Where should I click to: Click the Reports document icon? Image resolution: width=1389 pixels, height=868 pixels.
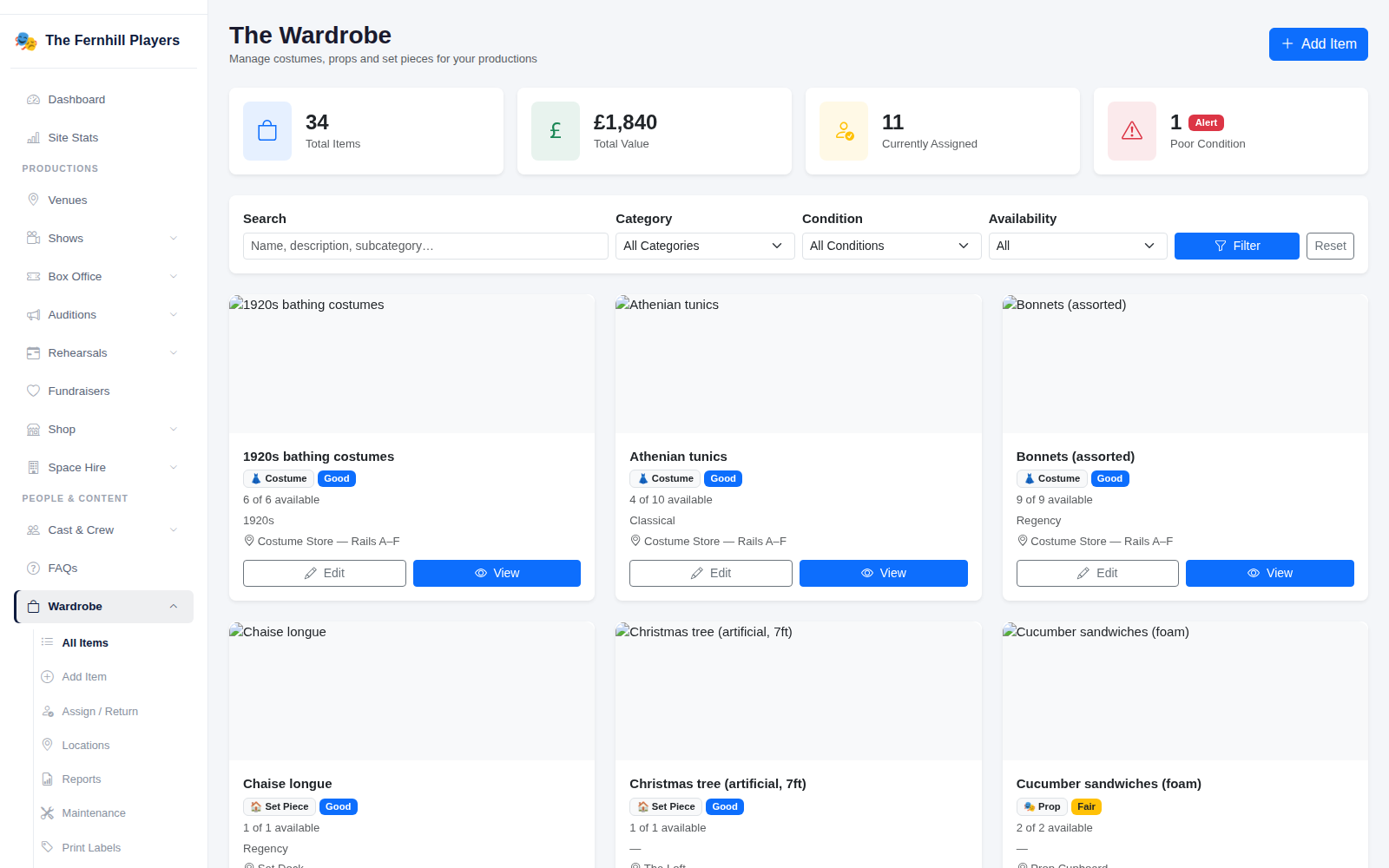pyautogui.click(x=47, y=779)
